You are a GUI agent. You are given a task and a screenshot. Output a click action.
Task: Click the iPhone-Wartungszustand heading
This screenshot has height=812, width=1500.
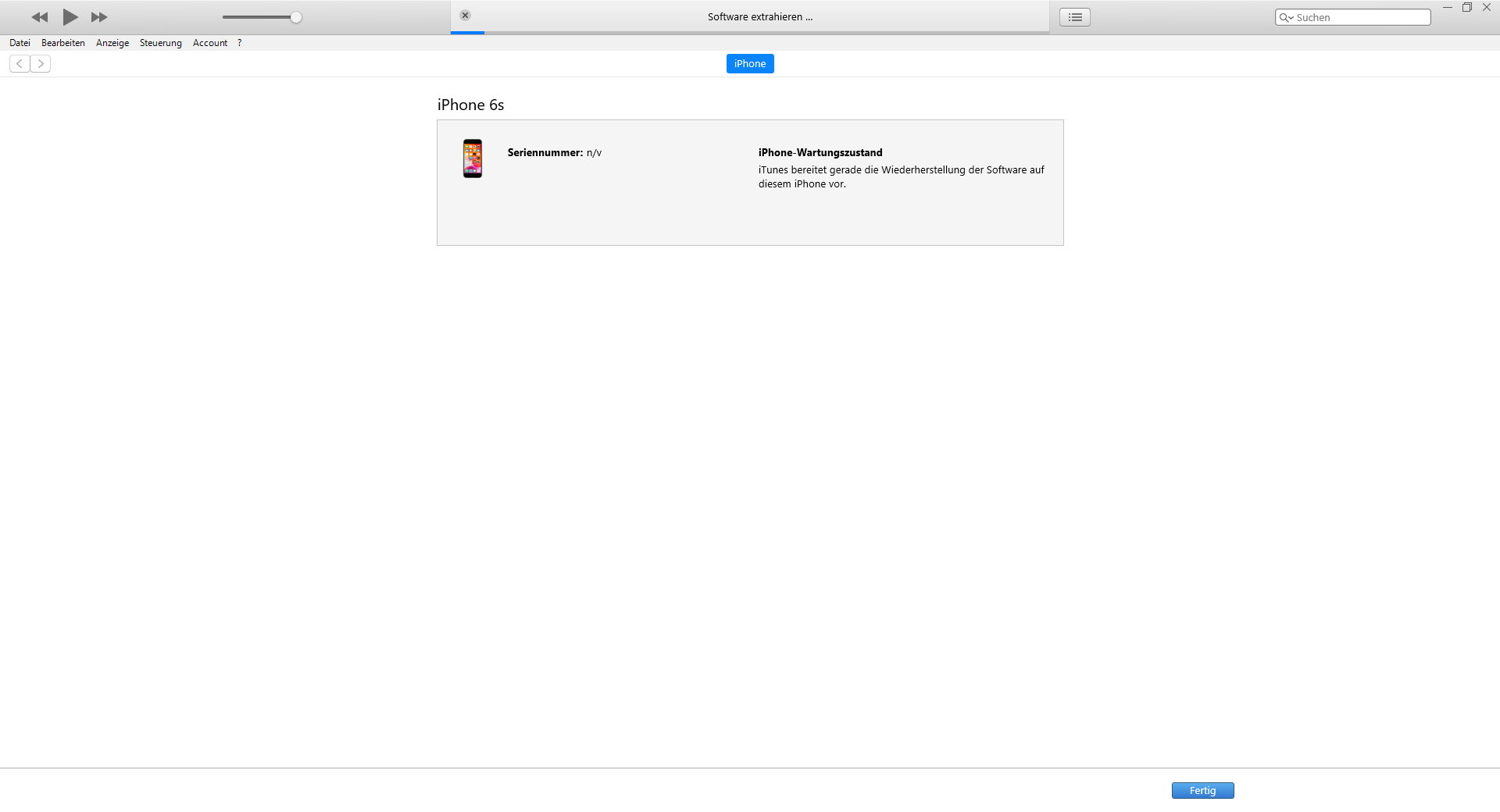820,152
